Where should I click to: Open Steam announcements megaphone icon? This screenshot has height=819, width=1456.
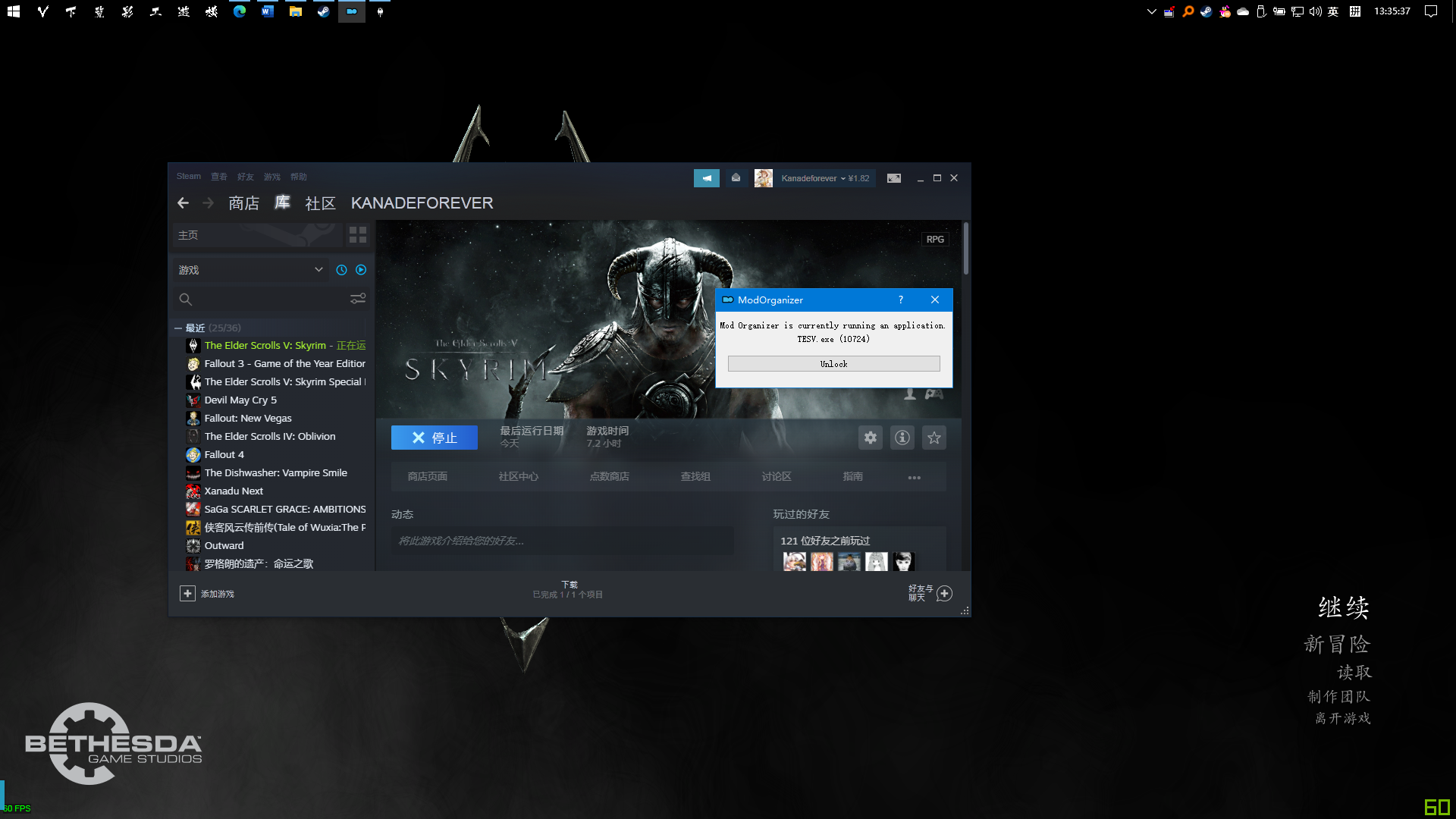coord(706,178)
